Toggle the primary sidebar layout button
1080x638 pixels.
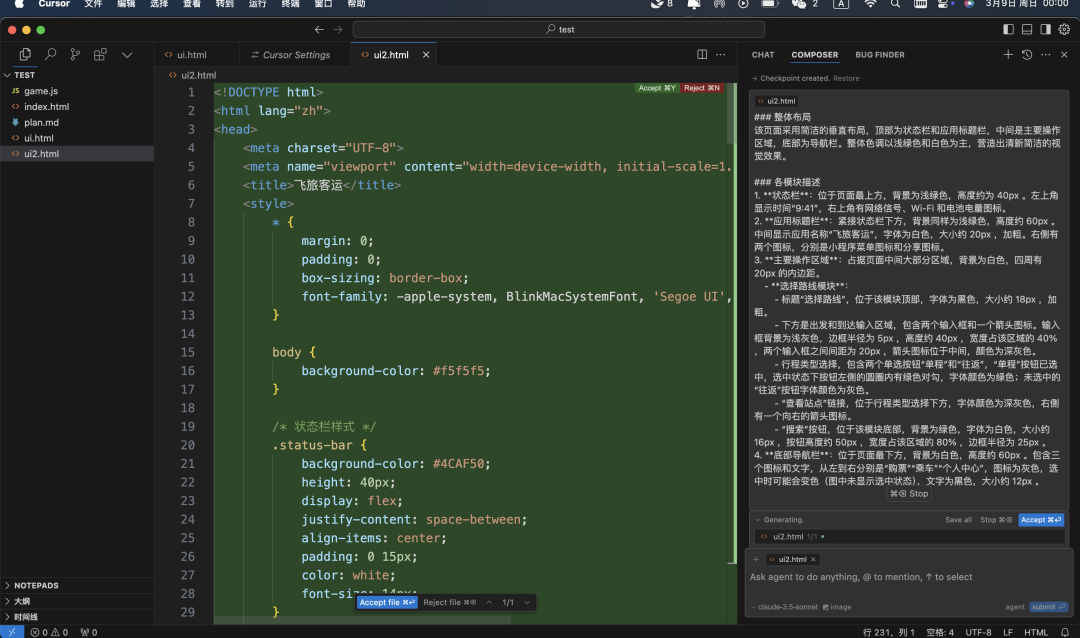click(x=1008, y=30)
